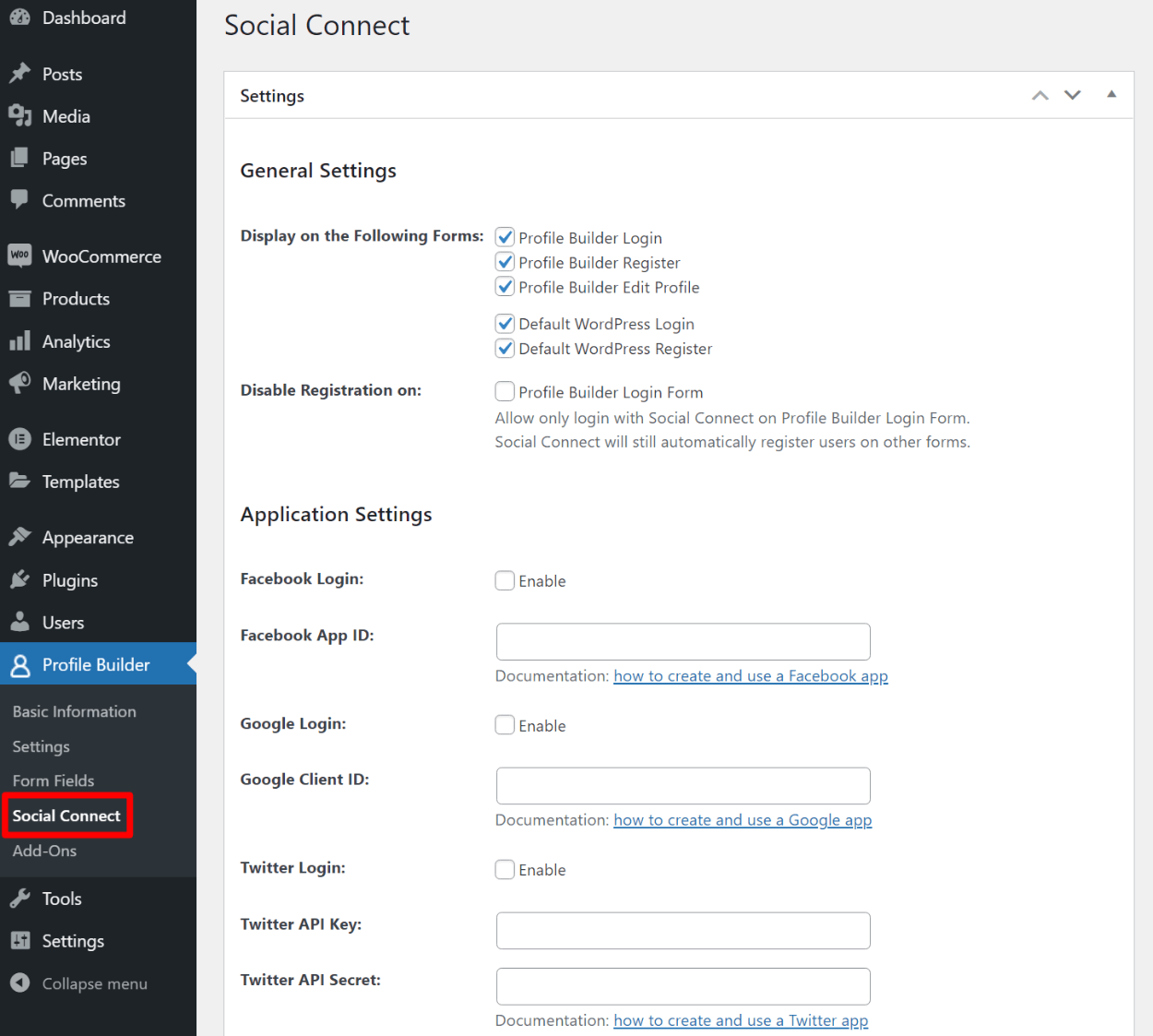The height and width of the screenshot is (1036, 1153).
Task: Uncheck Profile Builder Edit Profile checkbox
Action: pos(505,287)
